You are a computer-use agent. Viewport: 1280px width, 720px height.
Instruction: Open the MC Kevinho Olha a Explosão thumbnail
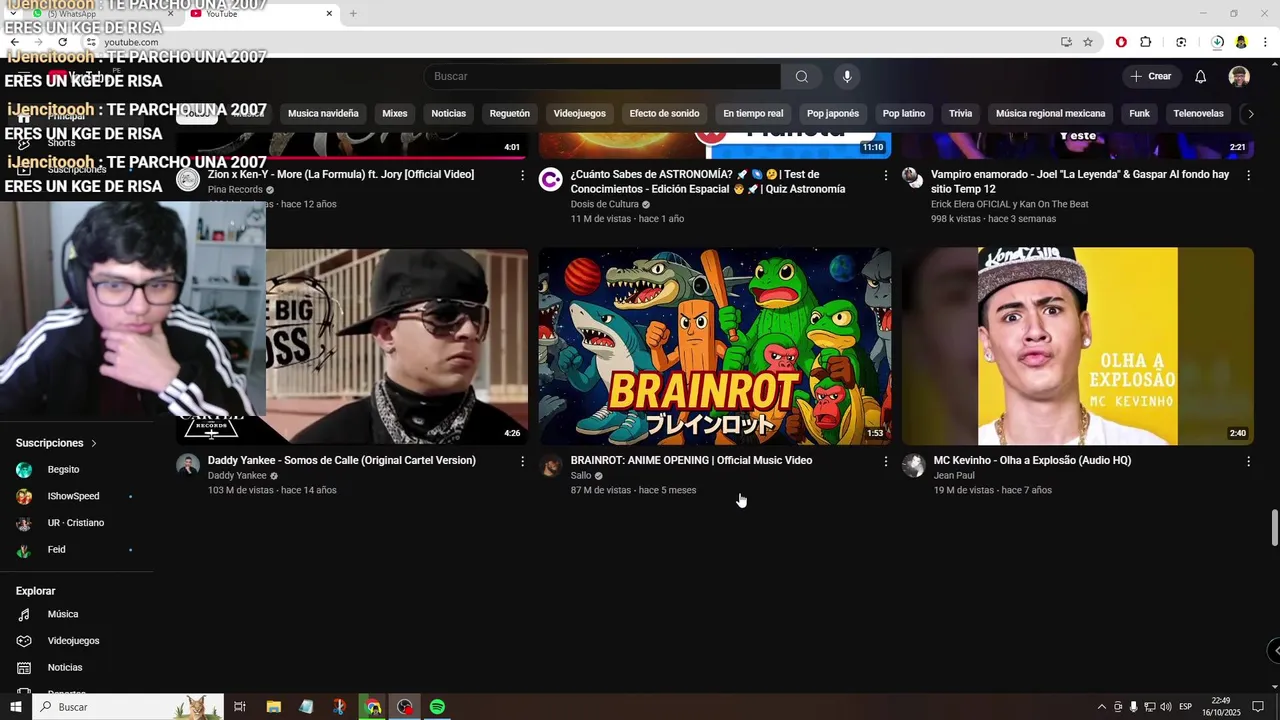[1078, 346]
